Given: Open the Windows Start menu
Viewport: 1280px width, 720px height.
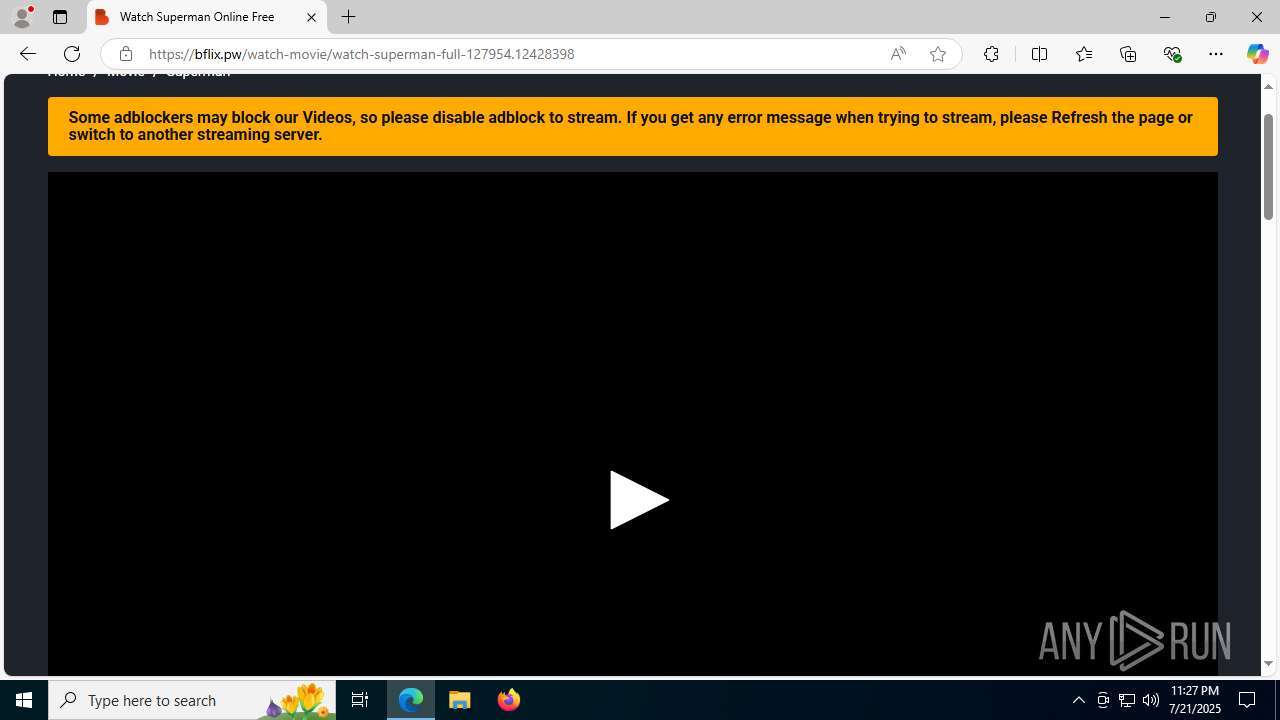Looking at the screenshot, I should [x=24, y=700].
